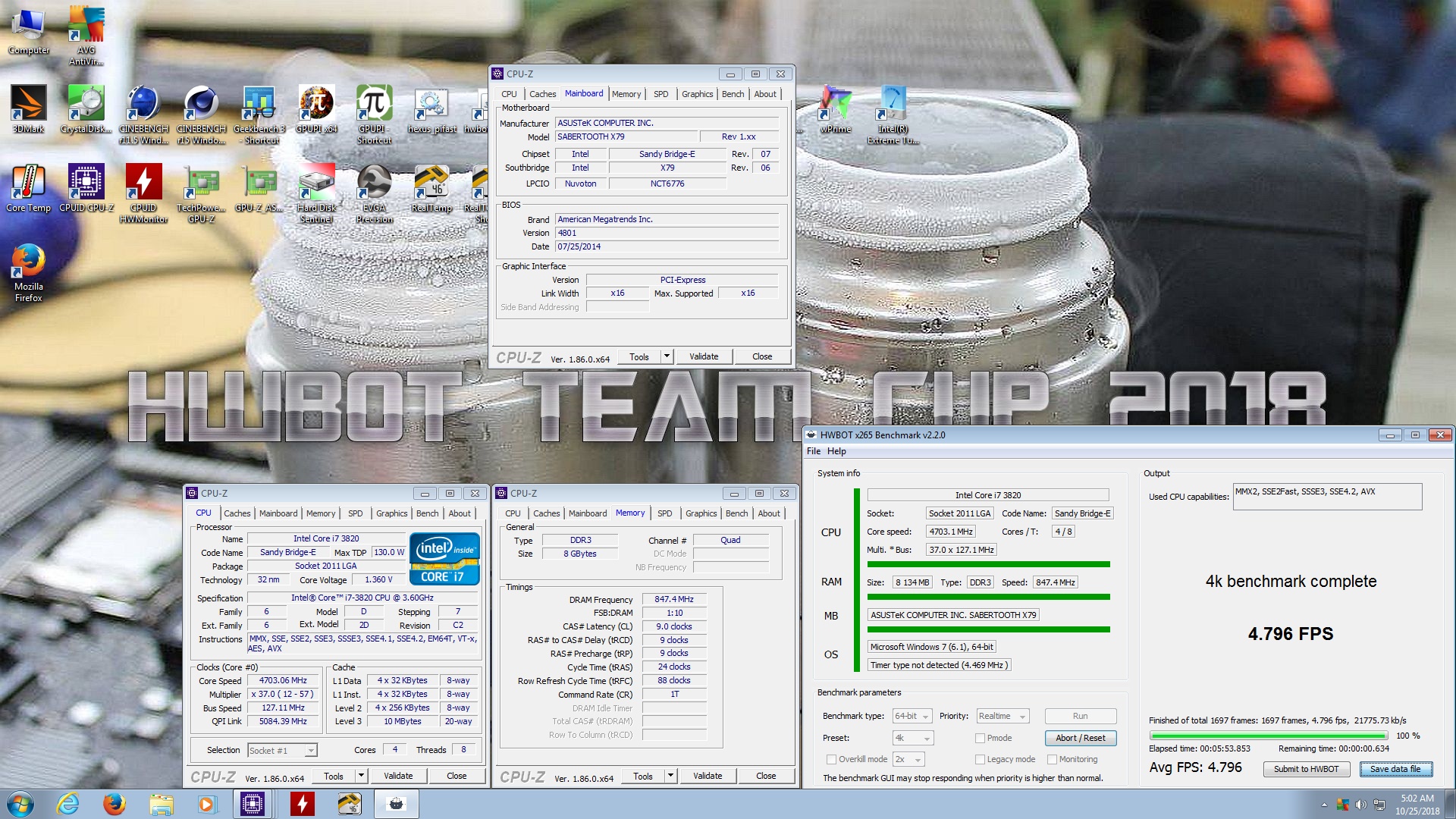Open GPUPI Shortcut desktop icon
The width and height of the screenshot is (1456, 819).
tap(375, 114)
